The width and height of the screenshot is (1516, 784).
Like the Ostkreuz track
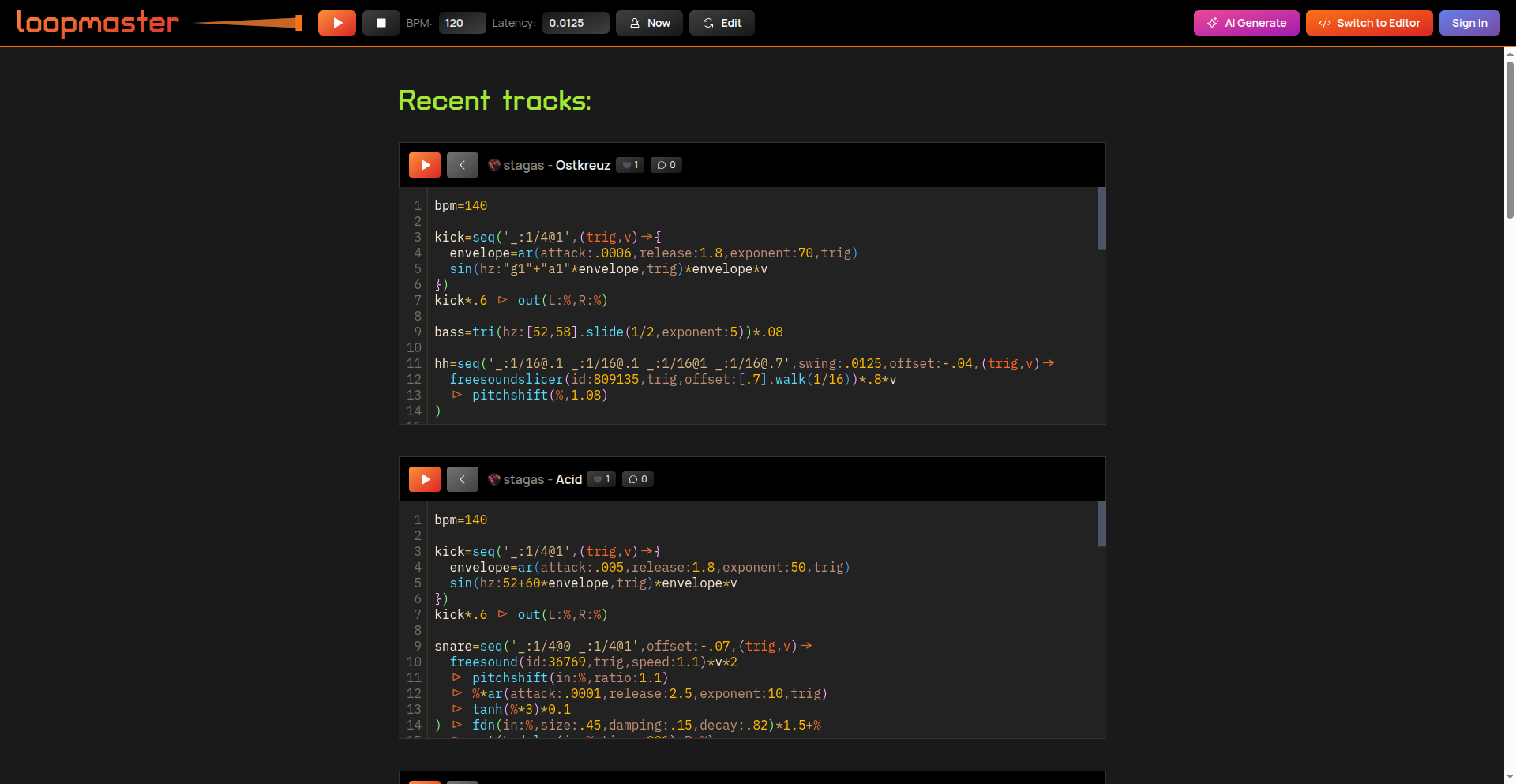(x=630, y=165)
